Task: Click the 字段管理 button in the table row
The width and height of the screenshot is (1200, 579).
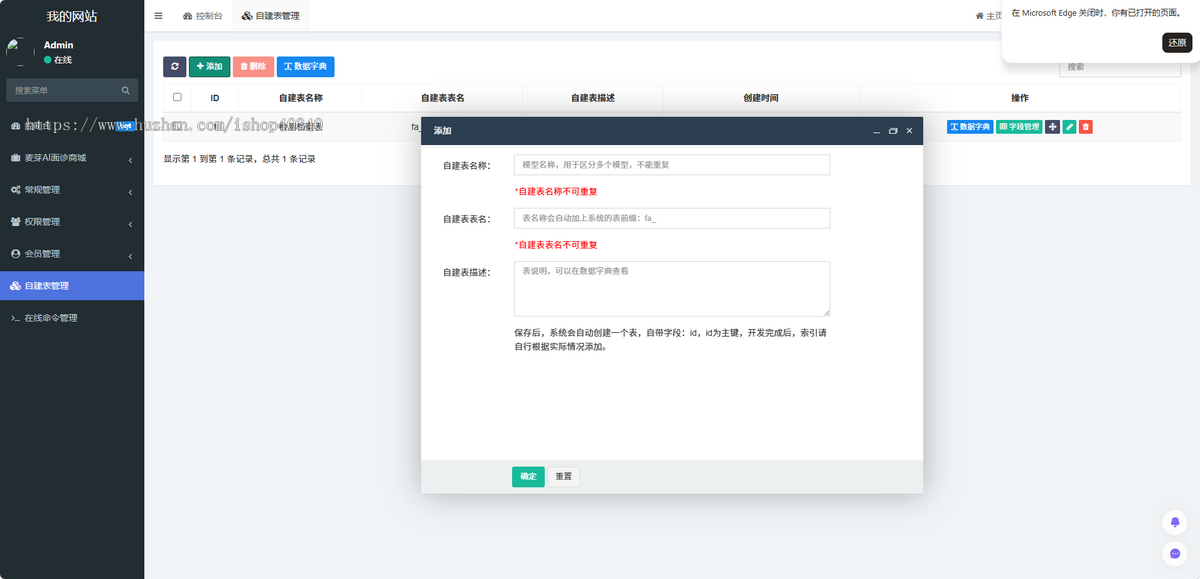Action: [1020, 127]
